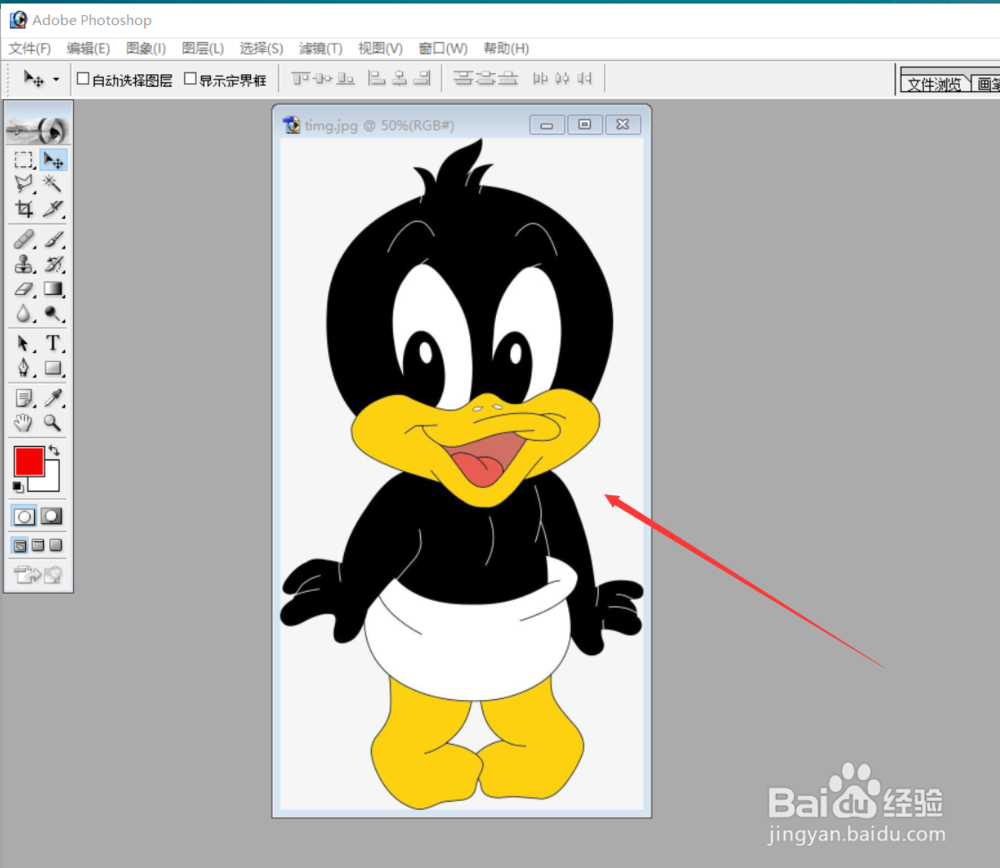Select the History Brush tool

click(x=53, y=264)
